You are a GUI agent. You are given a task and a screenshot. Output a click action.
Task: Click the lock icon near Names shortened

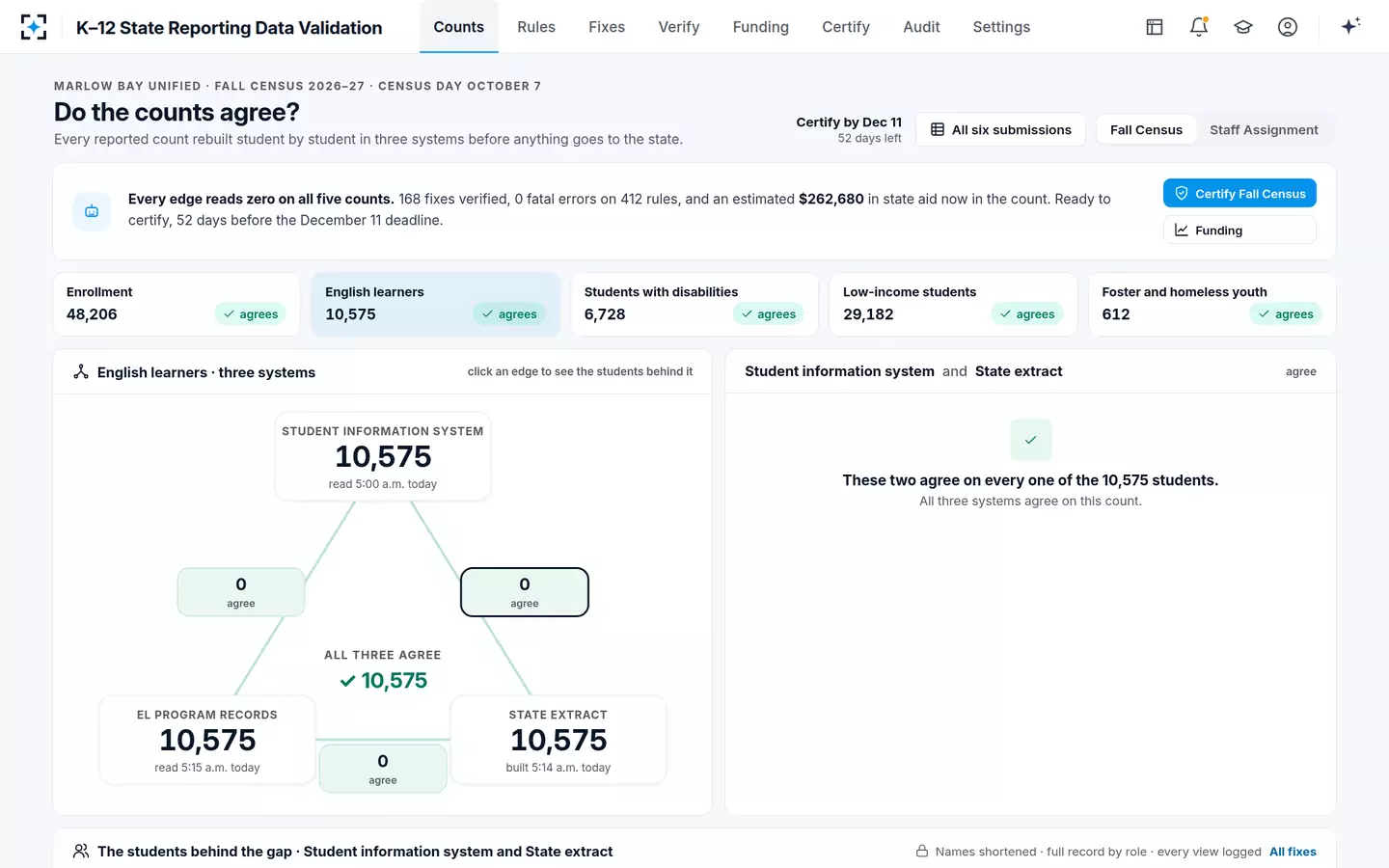pos(922,852)
